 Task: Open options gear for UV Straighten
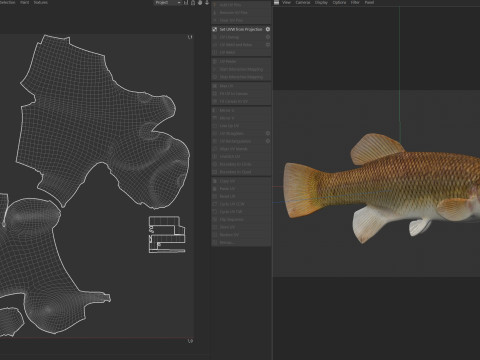[x=268, y=133]
